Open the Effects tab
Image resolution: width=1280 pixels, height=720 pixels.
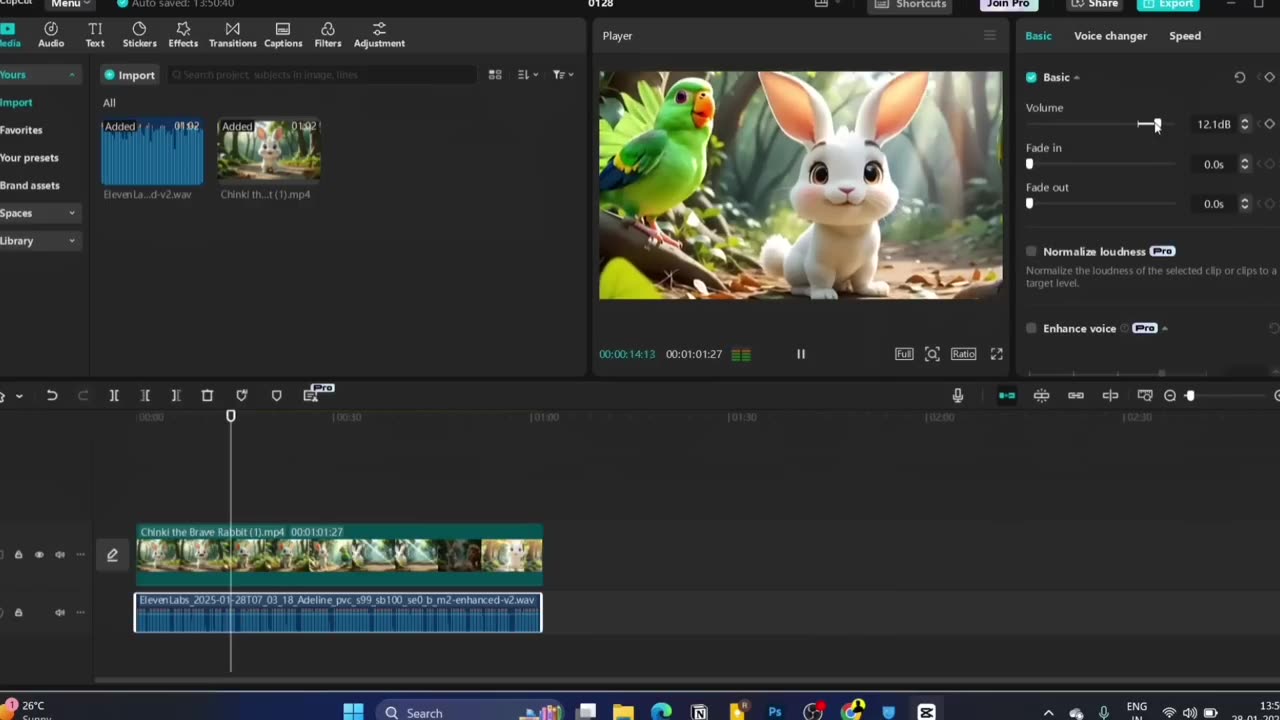point(183,35)
